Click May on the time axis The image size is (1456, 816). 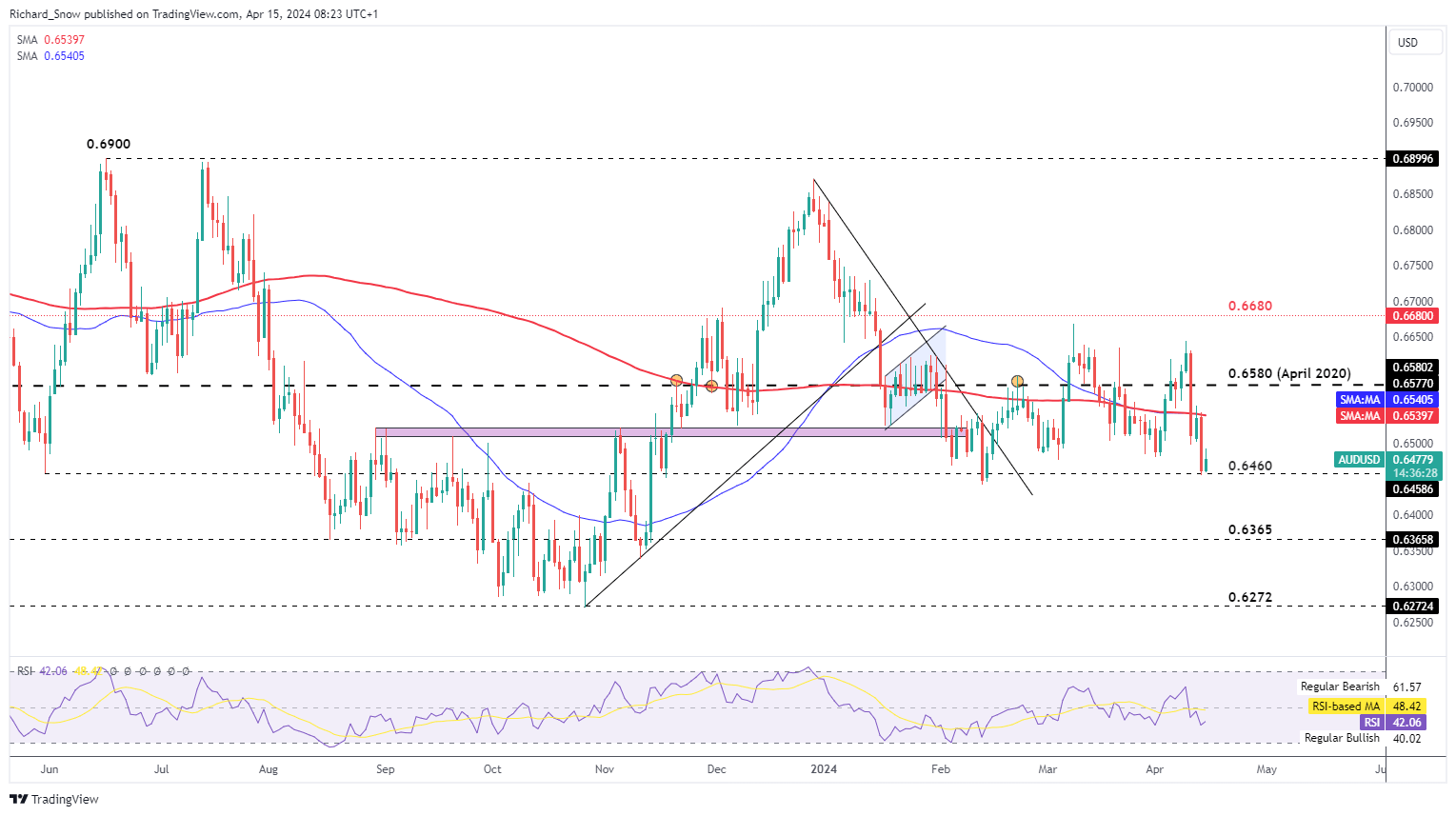[1266, 768]
